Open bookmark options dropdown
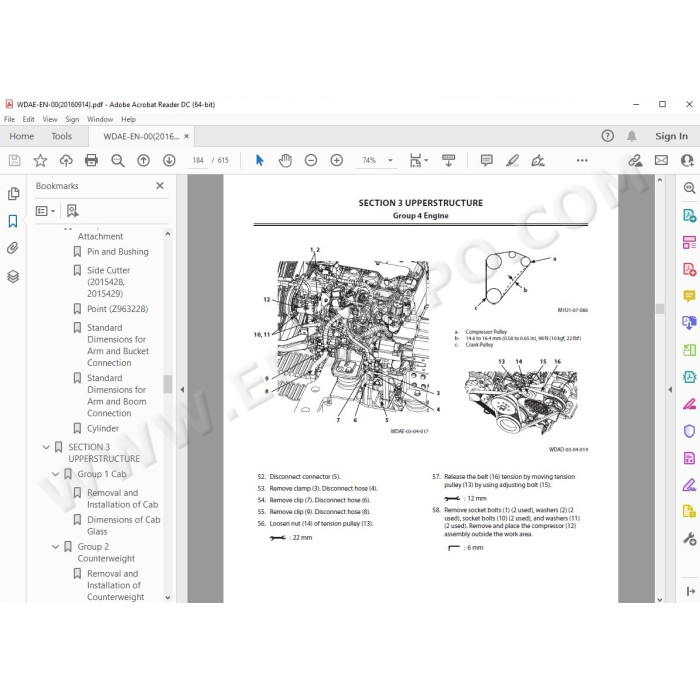700x700 pixels. [x=46, y=211]
